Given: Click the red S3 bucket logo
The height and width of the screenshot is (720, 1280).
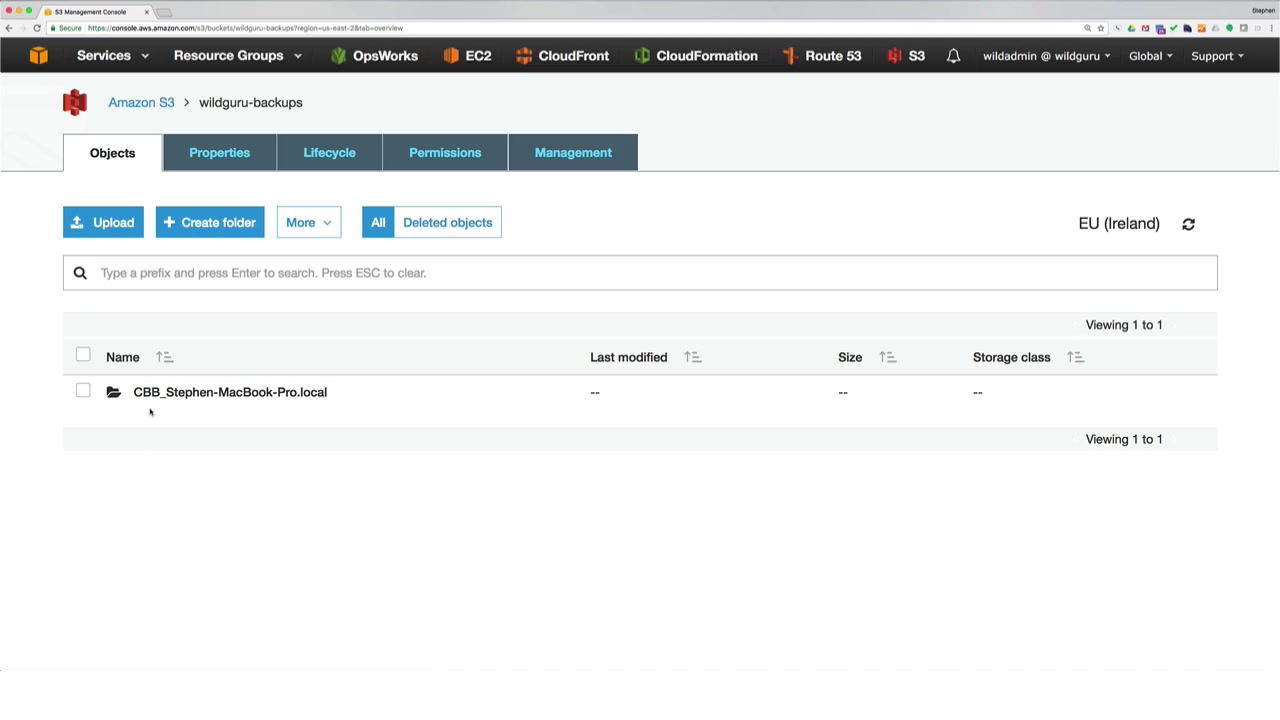Looking at the screenshot, I should pyautogui.click(x=75, y=102).
